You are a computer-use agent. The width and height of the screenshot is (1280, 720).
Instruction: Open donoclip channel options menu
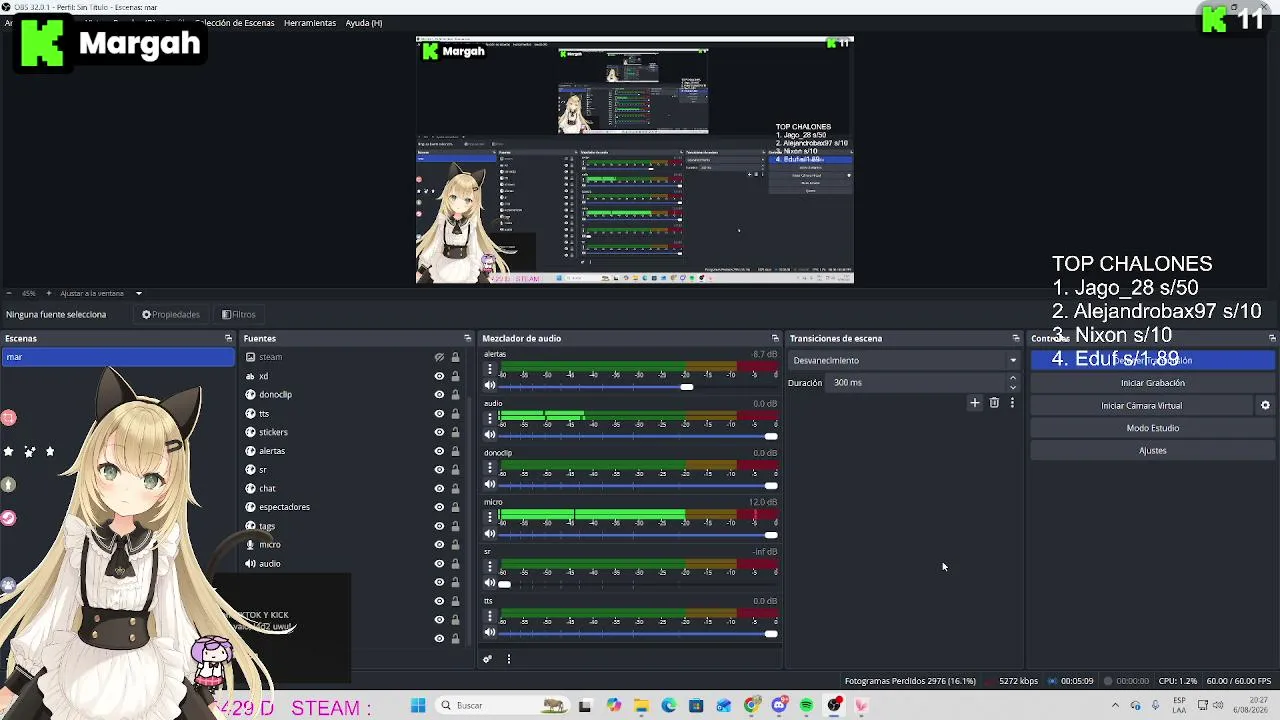pos(490,468)
